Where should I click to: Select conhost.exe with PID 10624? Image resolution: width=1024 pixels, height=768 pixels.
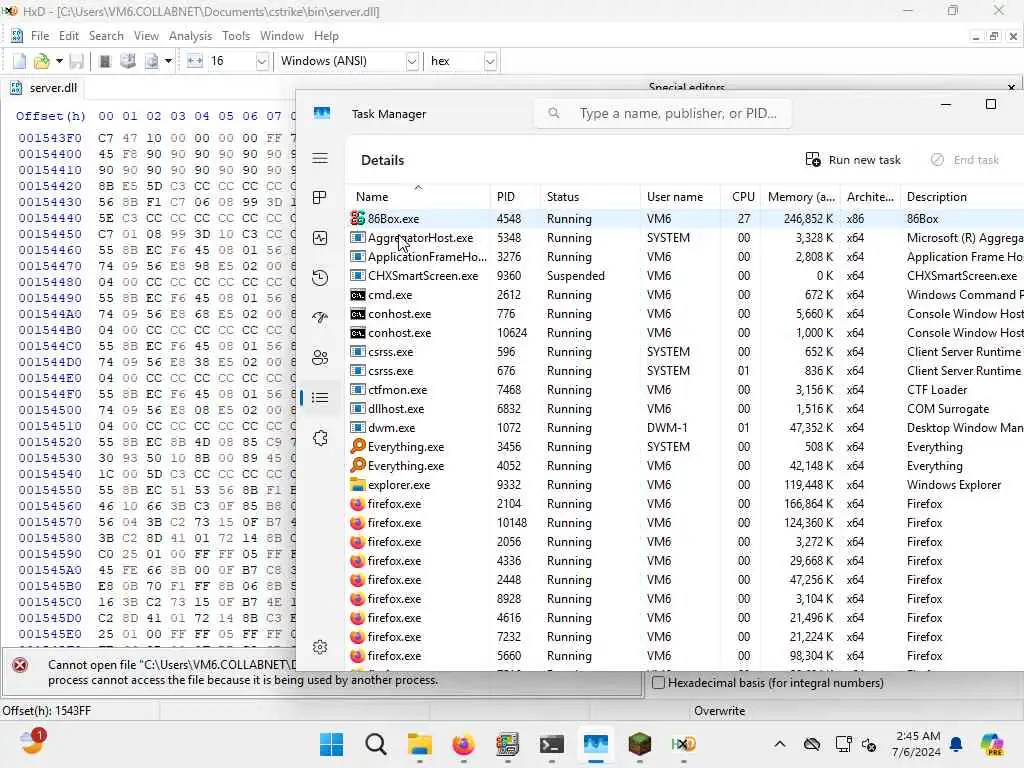point(684,332)
